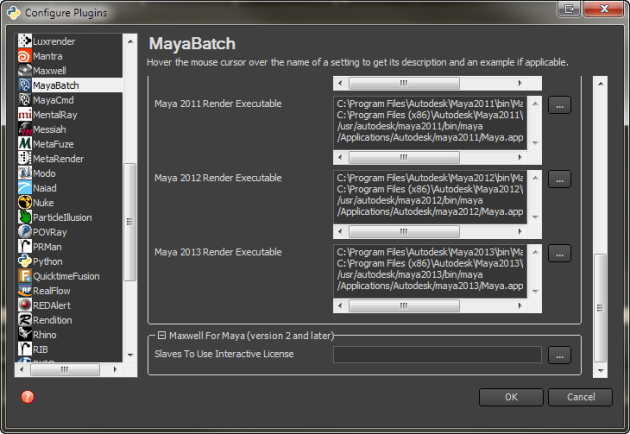Click the plugin list scroll up arrow
Screen dimensions: 630x434
[130, 41]
